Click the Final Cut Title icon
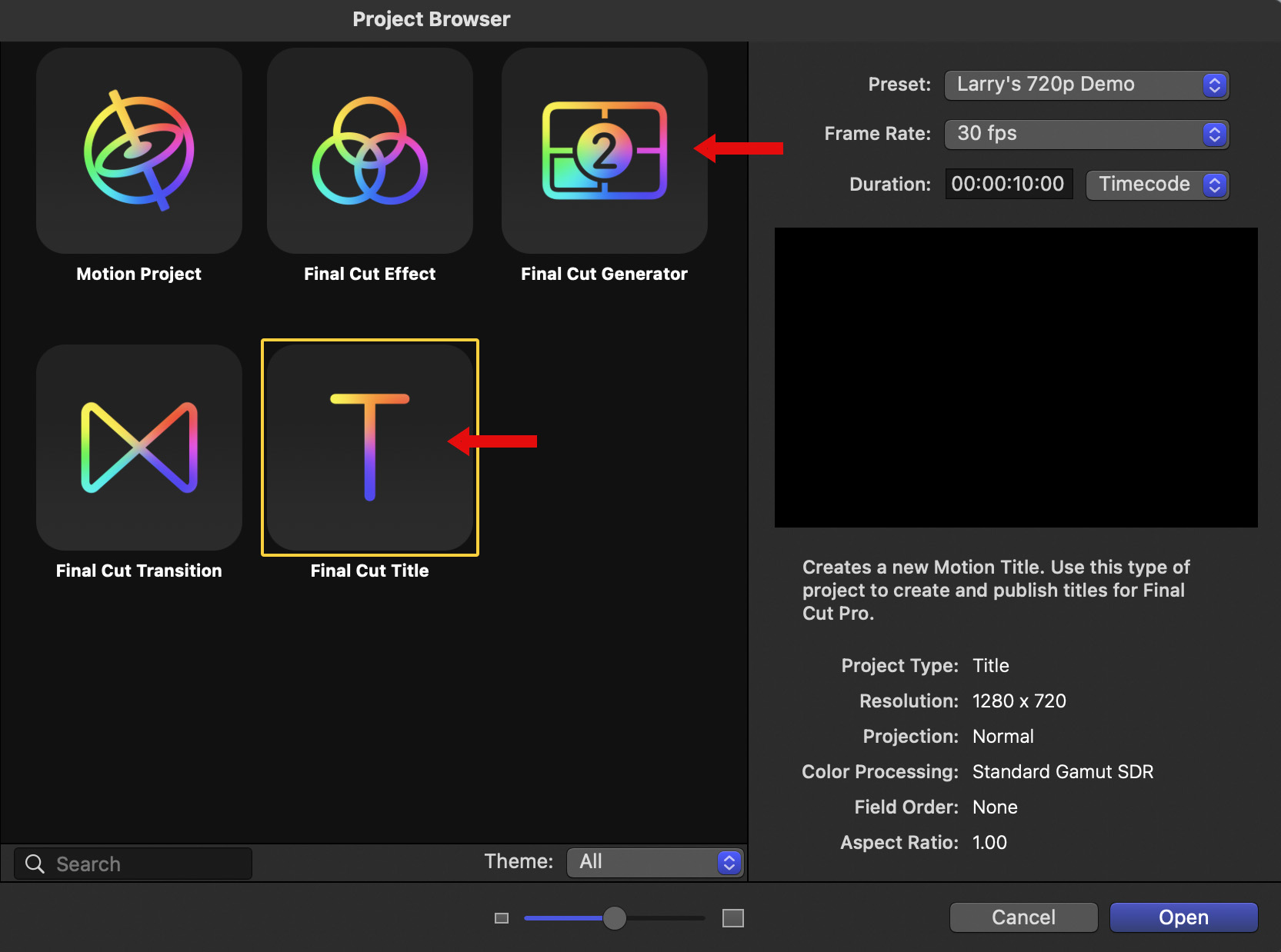 point(370,448)
